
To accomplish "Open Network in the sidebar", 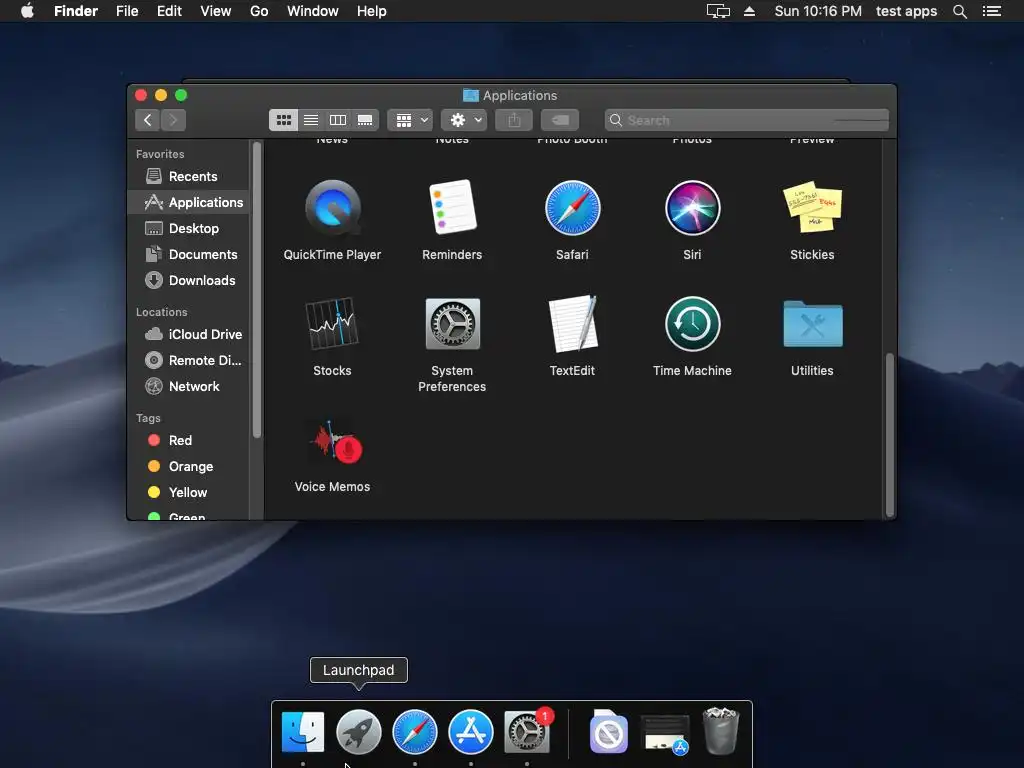I will pos(189,387).
